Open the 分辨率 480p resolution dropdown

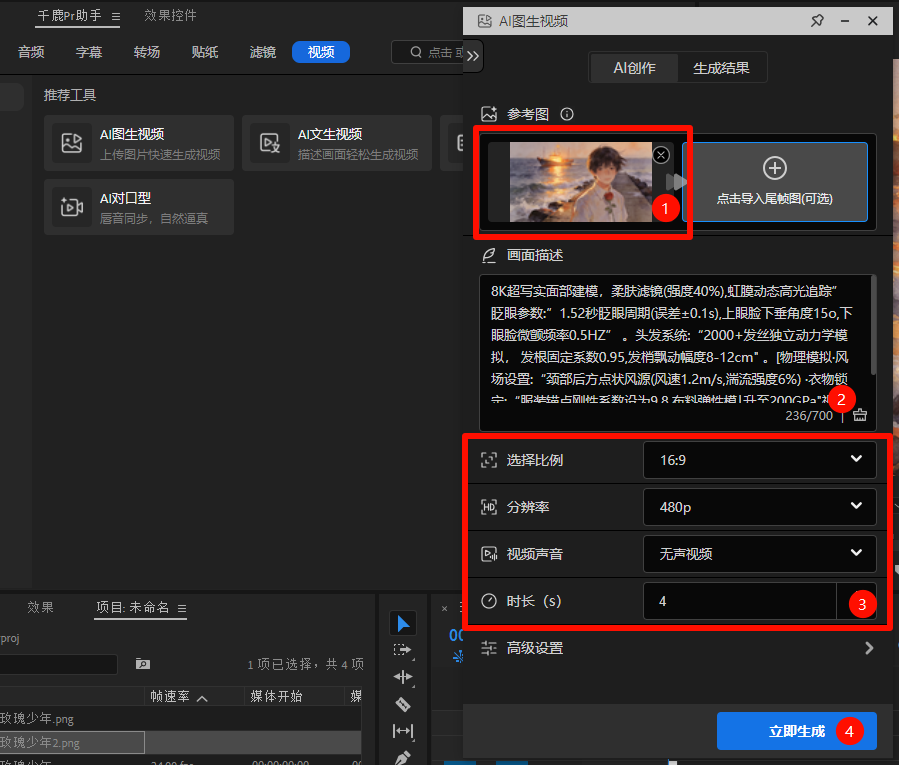[x=759, y=507]
